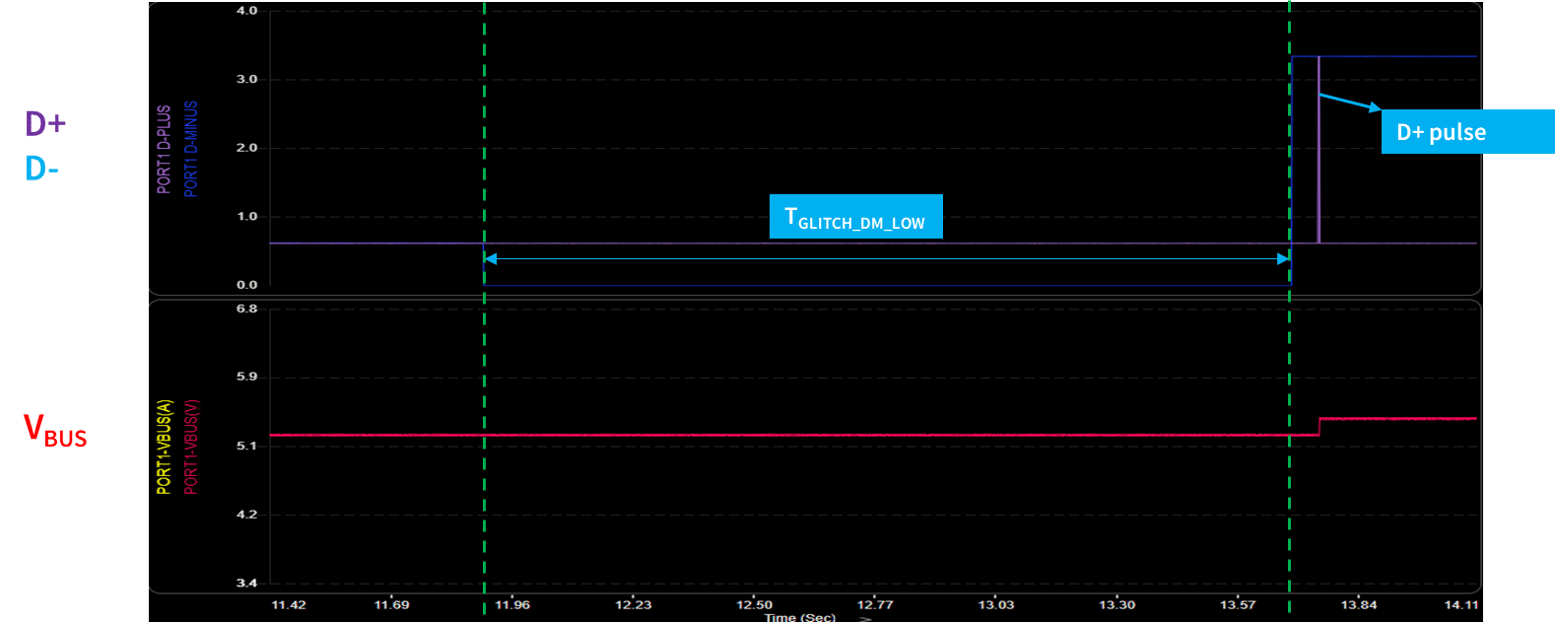The height and width of the screenshot is (623, 1555).
Task: Click the red VBUS legend label
Action: click(55, 432)
